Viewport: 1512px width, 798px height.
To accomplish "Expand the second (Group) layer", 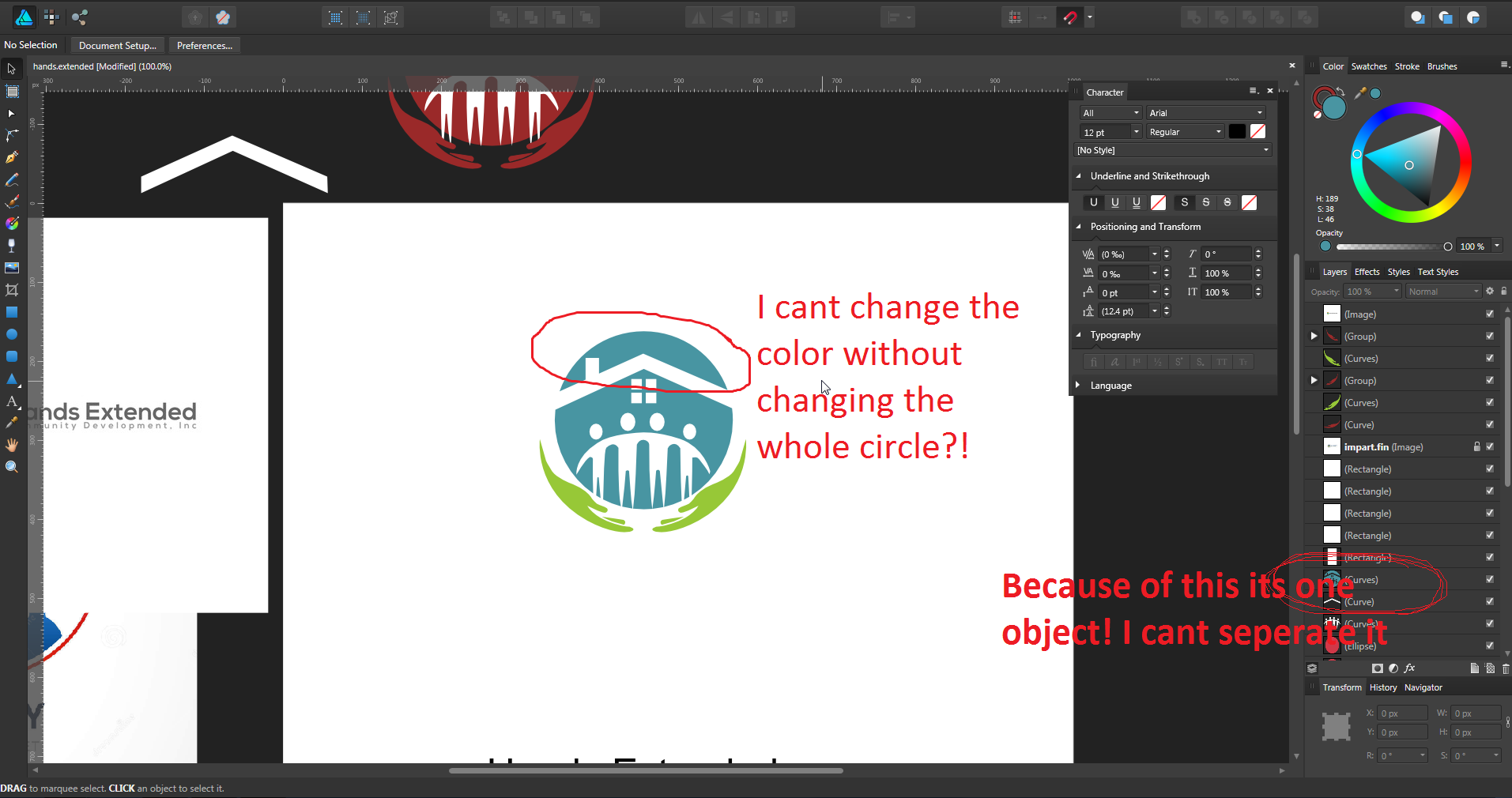I will [1314, 381].
